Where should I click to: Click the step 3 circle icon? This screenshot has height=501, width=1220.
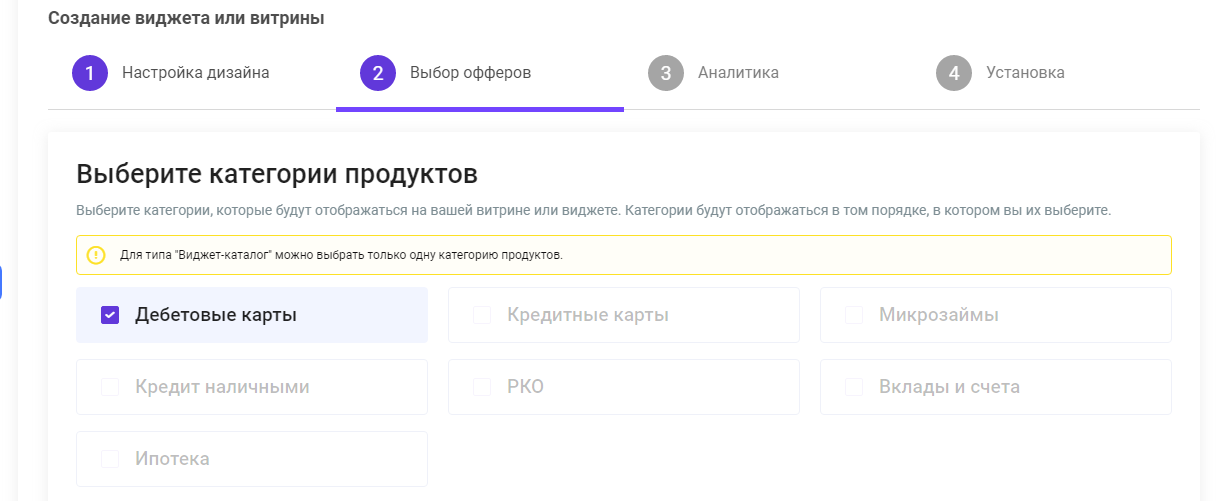pyautogui.click(x=666, y=73)
